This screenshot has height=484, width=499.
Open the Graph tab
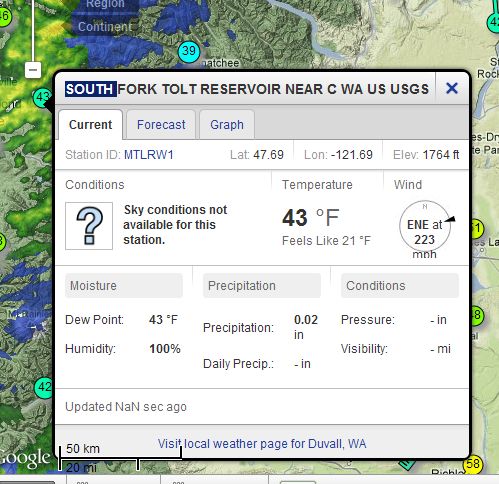[x=227, y=125]
